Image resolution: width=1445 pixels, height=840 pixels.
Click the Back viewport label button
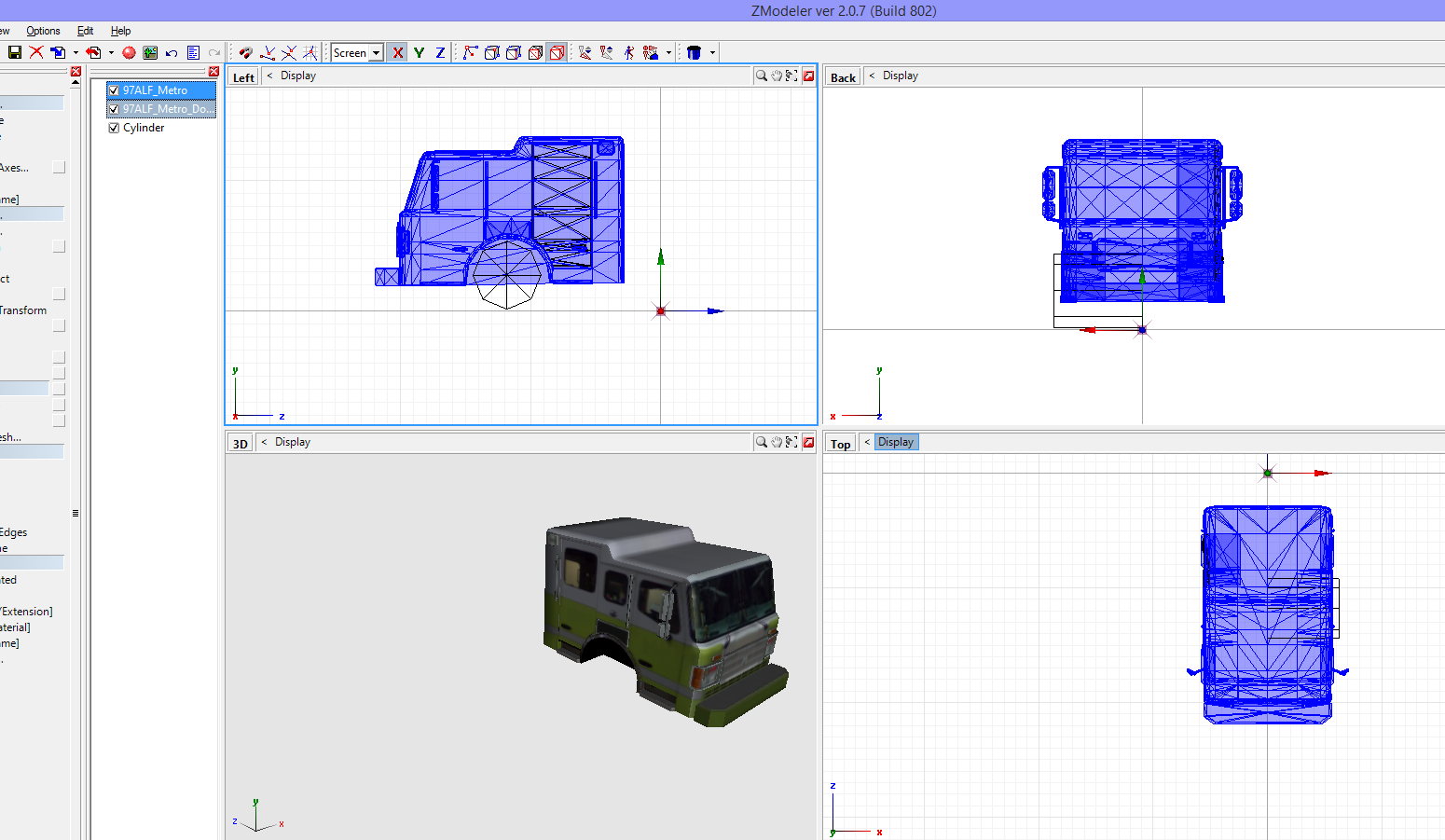click(x=842, y=76)
